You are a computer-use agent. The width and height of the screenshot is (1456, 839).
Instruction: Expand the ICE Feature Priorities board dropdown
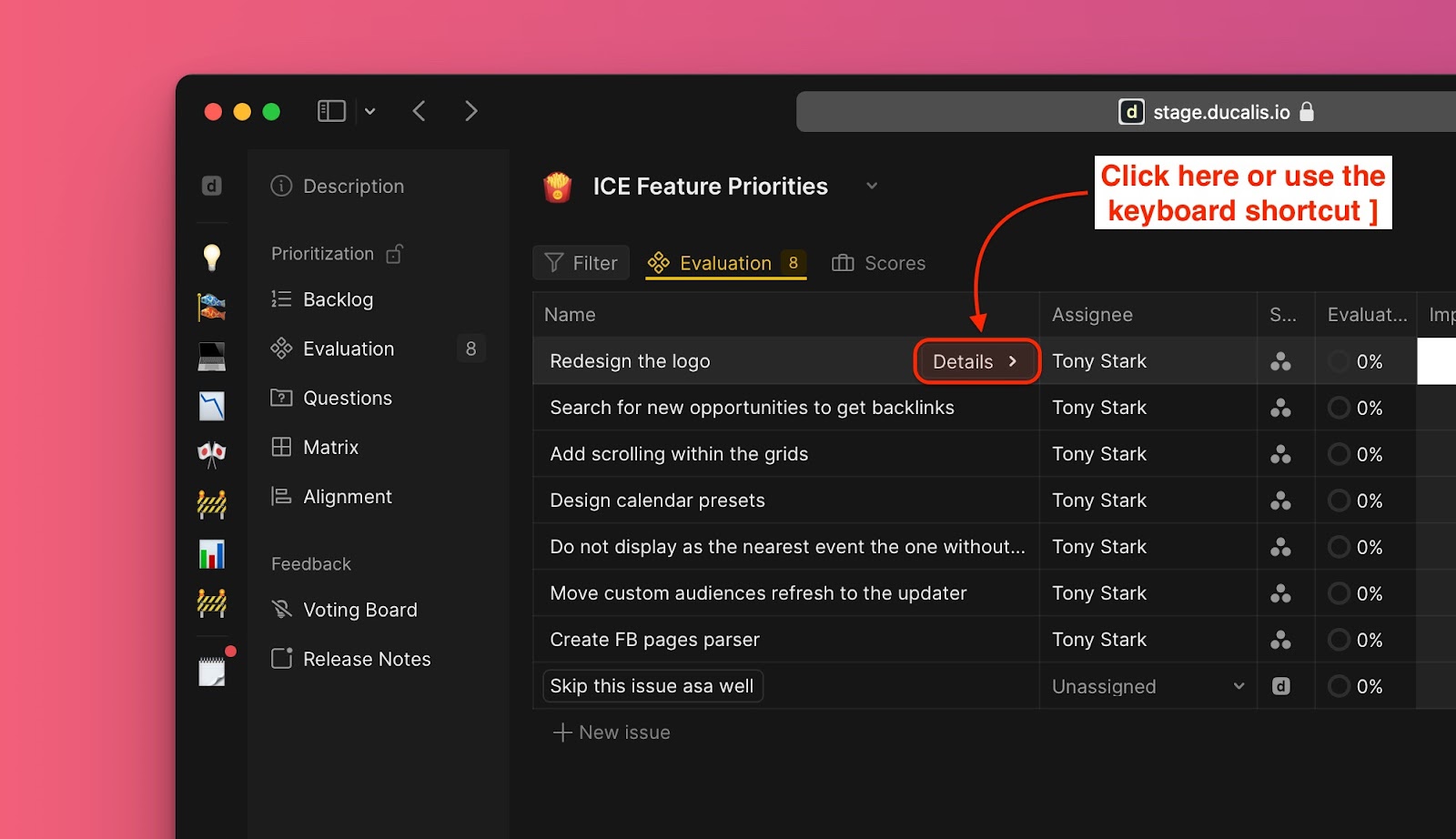[871, 187]
